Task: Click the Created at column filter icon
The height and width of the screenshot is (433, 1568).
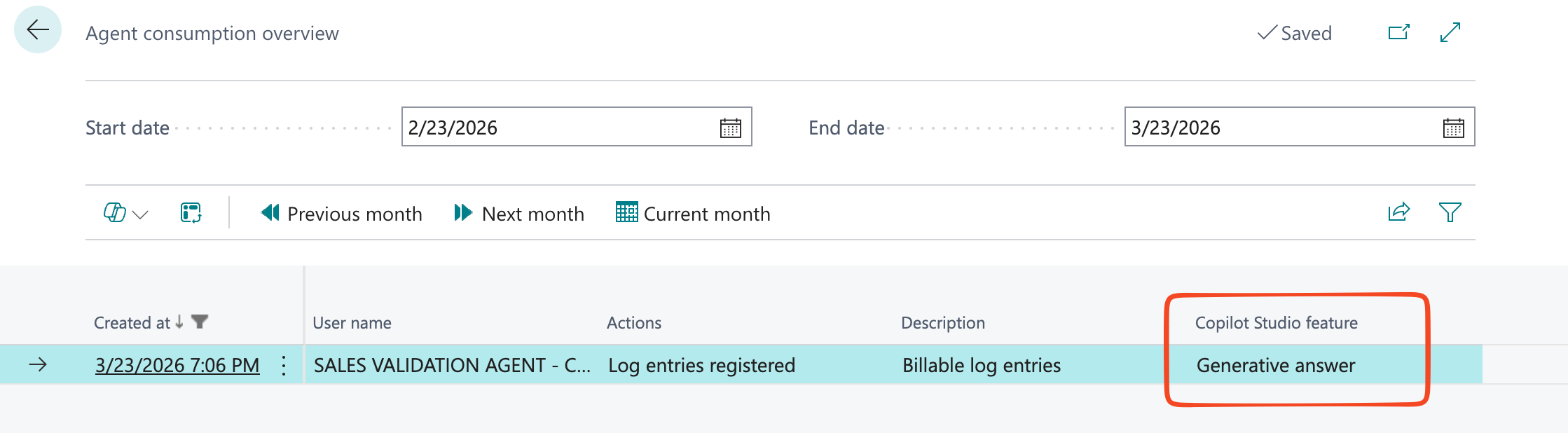Action: (200, 322)
